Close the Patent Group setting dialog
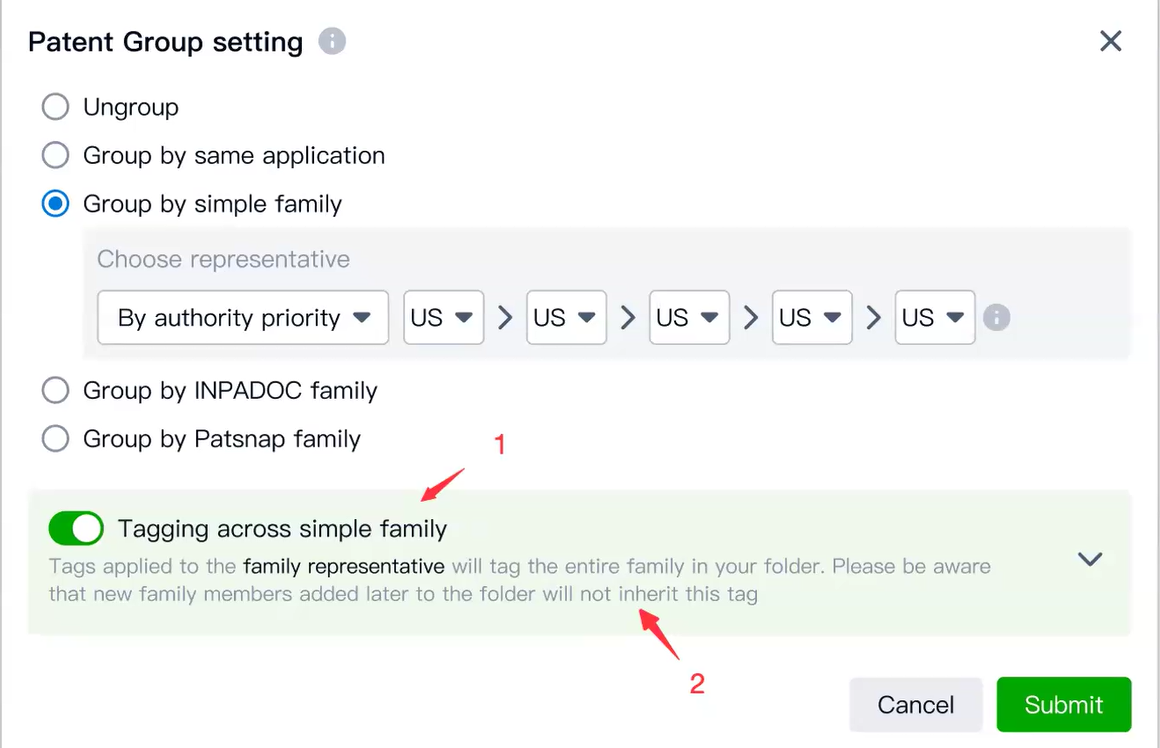This screenshot has width=1160, height=748. pyautogui.click(x=1110, y=42)
